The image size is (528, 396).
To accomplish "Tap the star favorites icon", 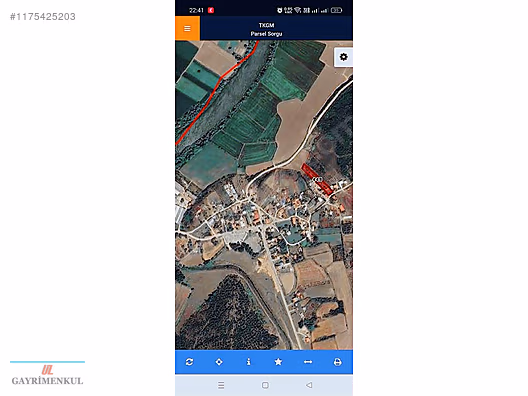I will [x=278, y=362].
